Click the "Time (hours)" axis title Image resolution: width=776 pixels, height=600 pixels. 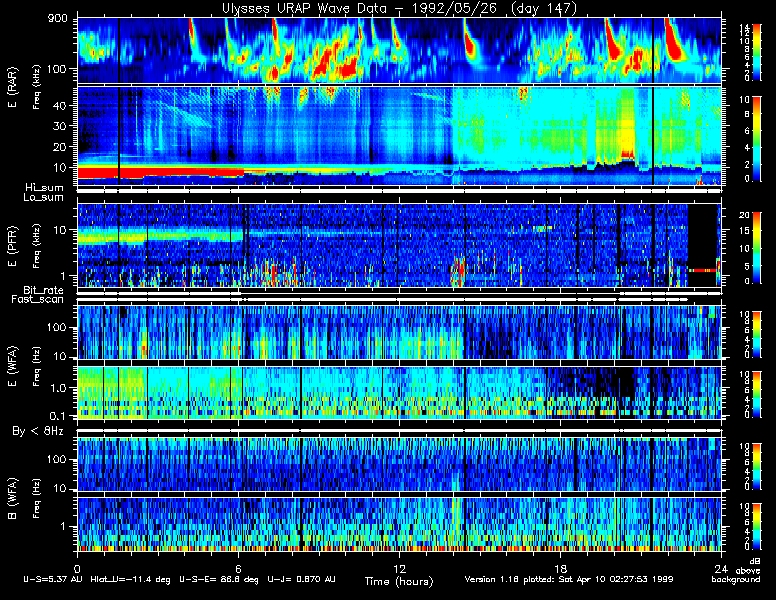coord(399,581)
